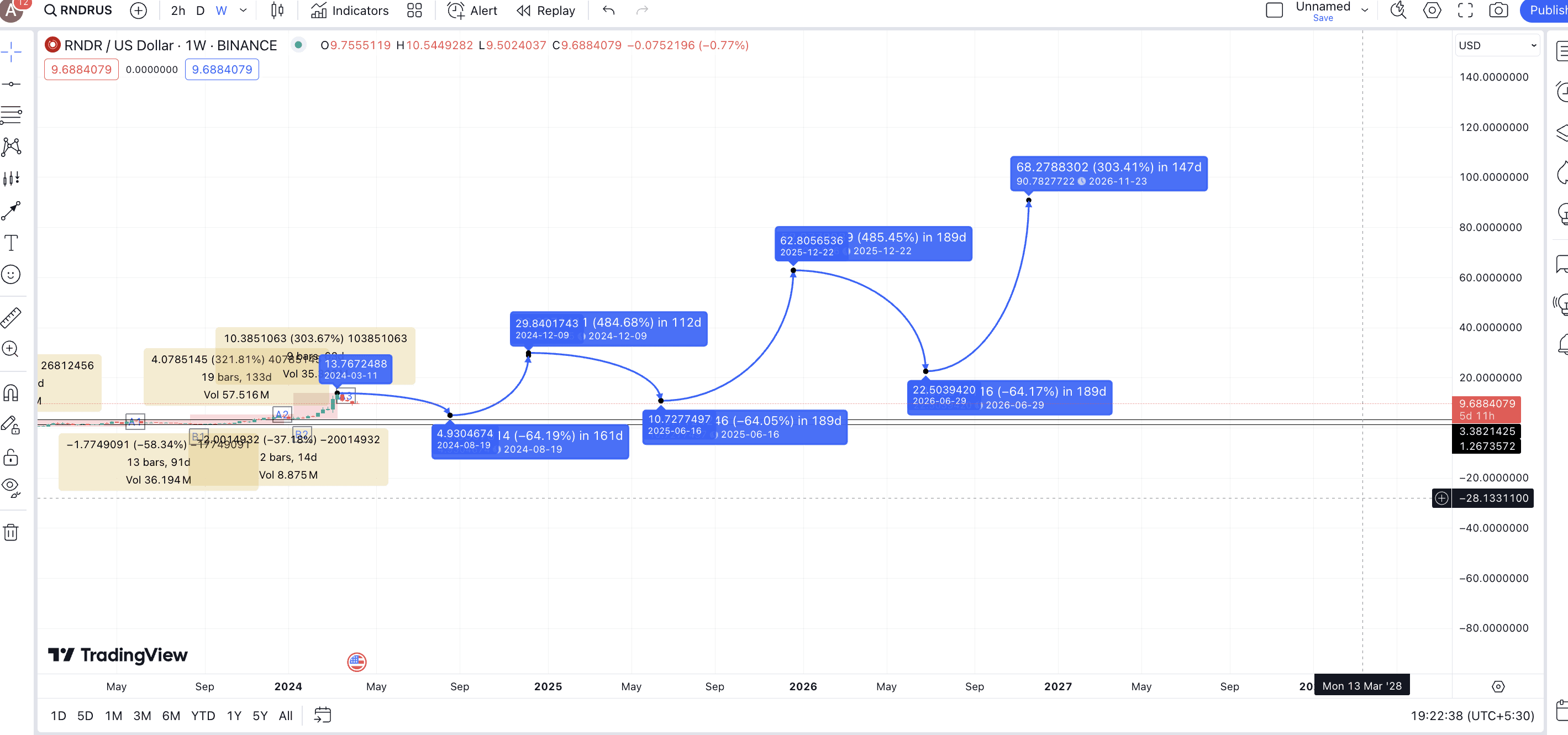Click the Go to date calendar icon
Viewport: 1568px width, 735px height.
[x=322, y=716]
